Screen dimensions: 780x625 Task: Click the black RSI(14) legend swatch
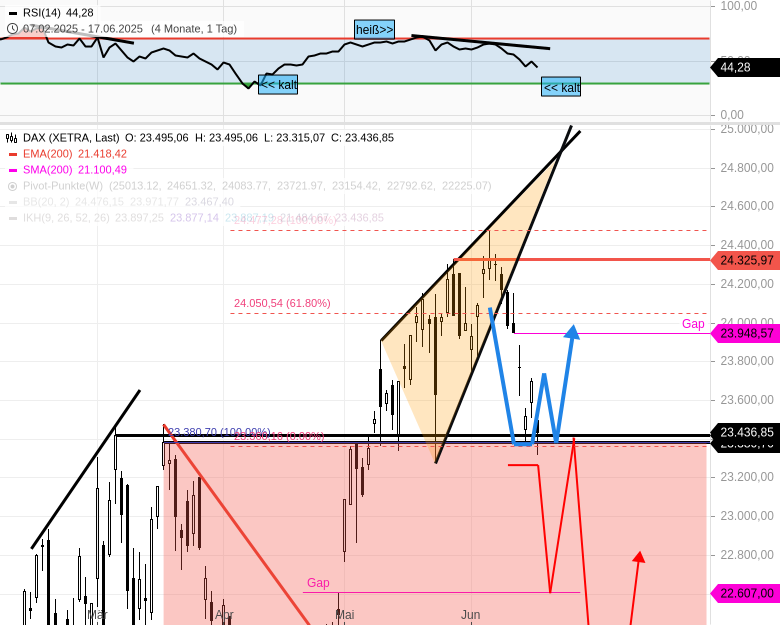(12, 13)
